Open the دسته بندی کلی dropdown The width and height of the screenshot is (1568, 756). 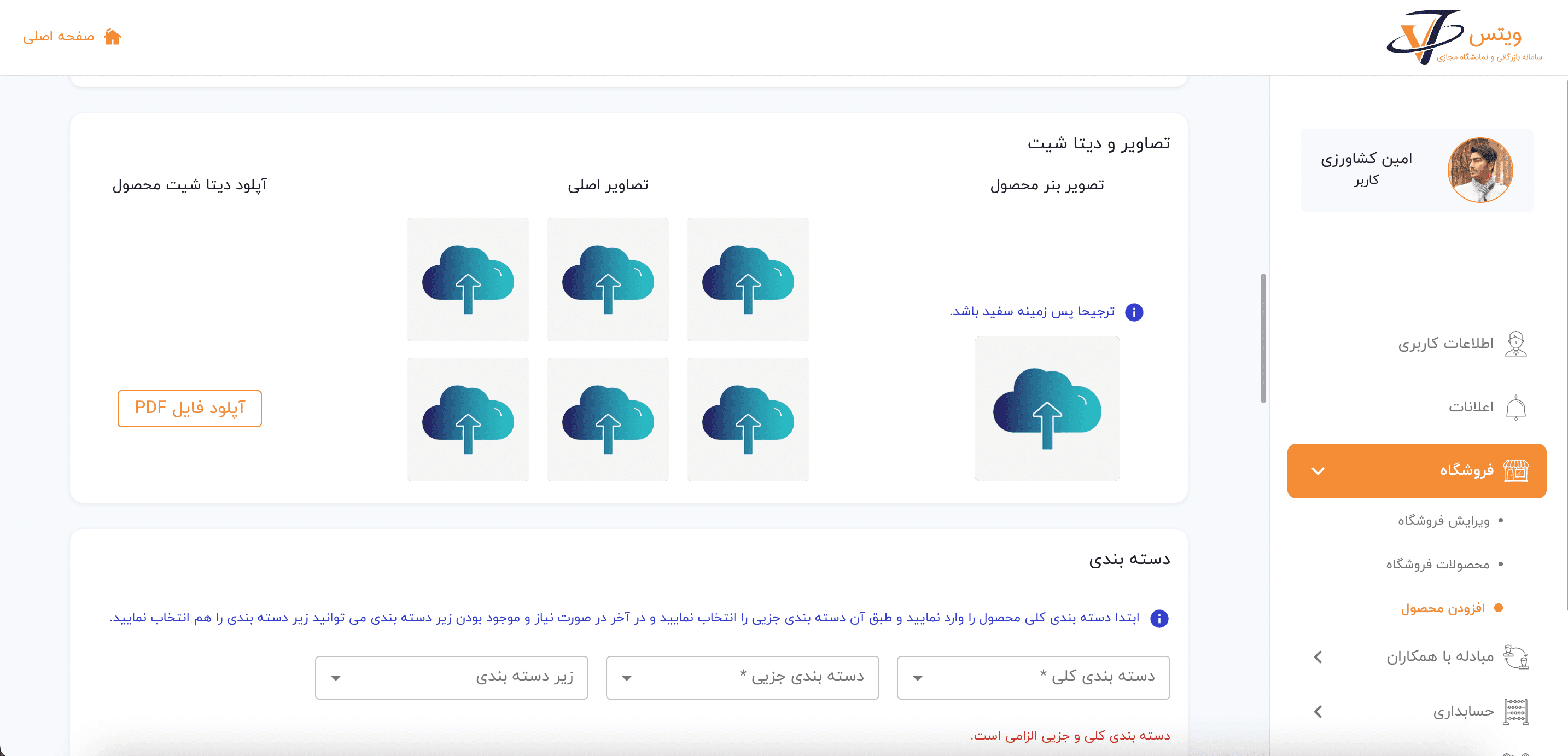[x=1033, y=677]
